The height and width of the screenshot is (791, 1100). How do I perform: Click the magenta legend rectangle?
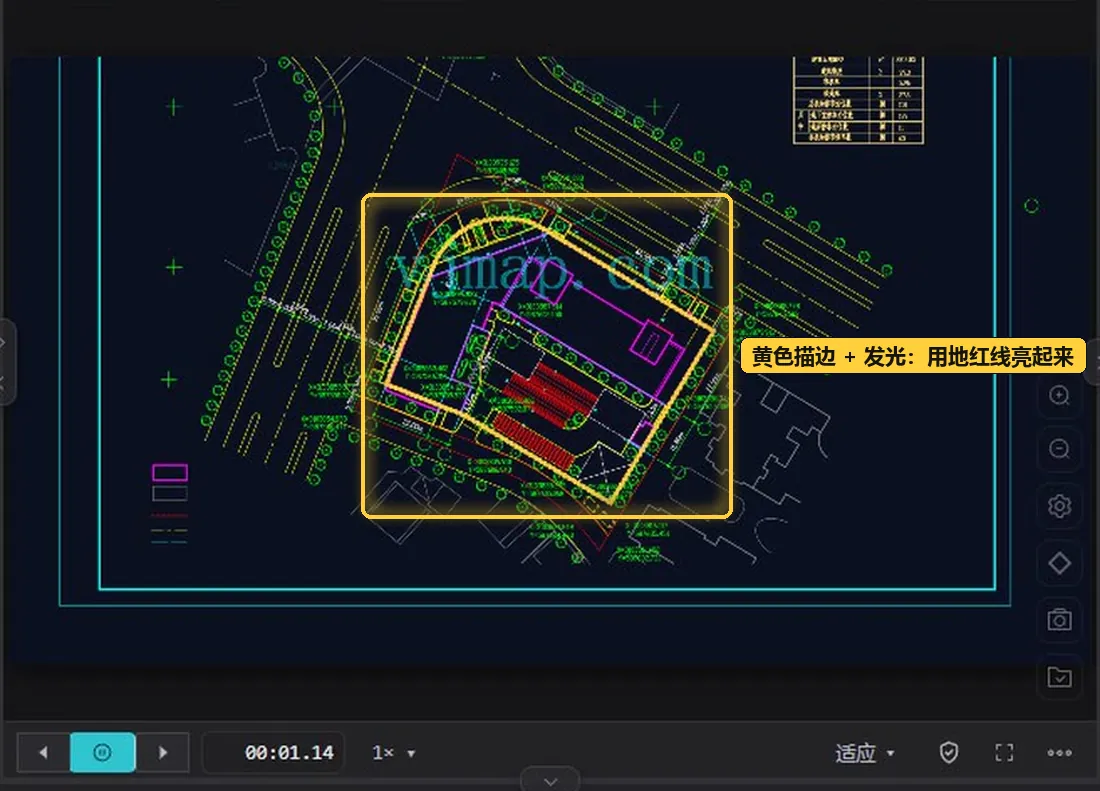click(x=170, y=472)
